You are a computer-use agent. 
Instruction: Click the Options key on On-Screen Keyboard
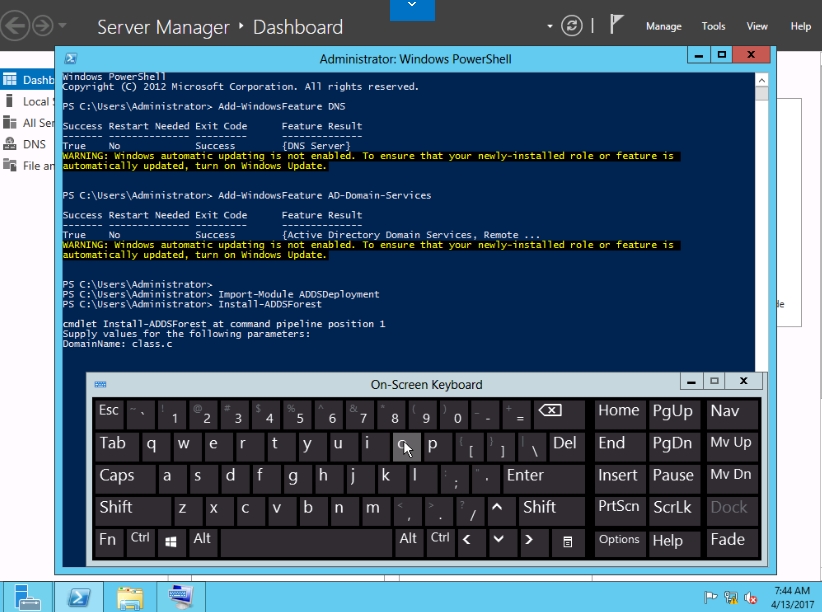click(x=619, y=540)
